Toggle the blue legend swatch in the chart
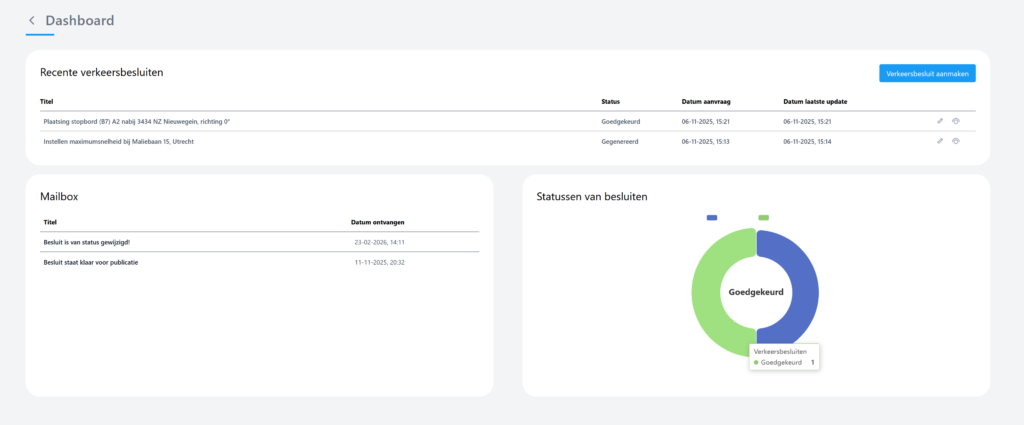1024x425 pixels. (x=712, y=217)
